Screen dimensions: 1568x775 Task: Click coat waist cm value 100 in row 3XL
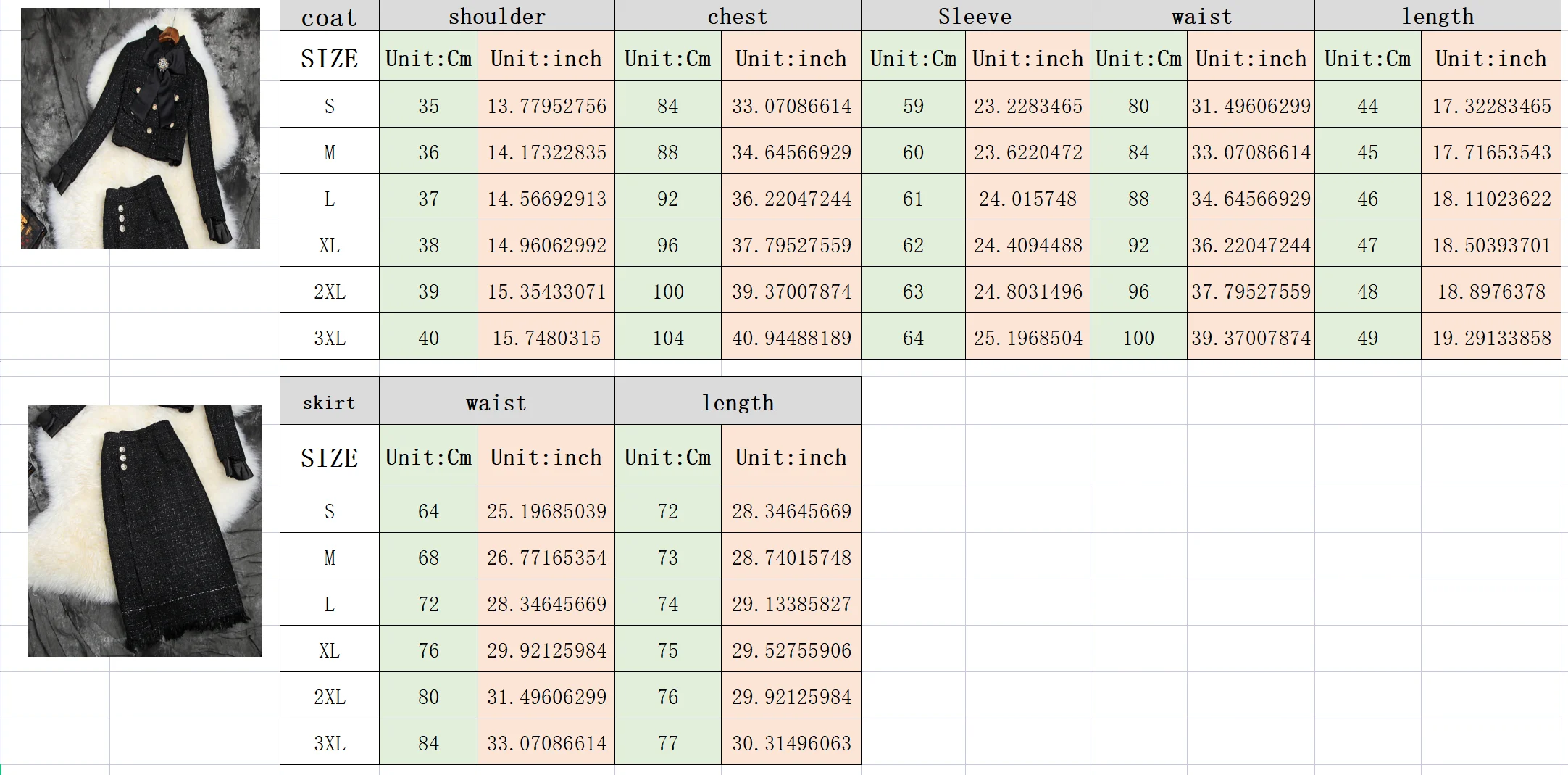[1138, 337]
